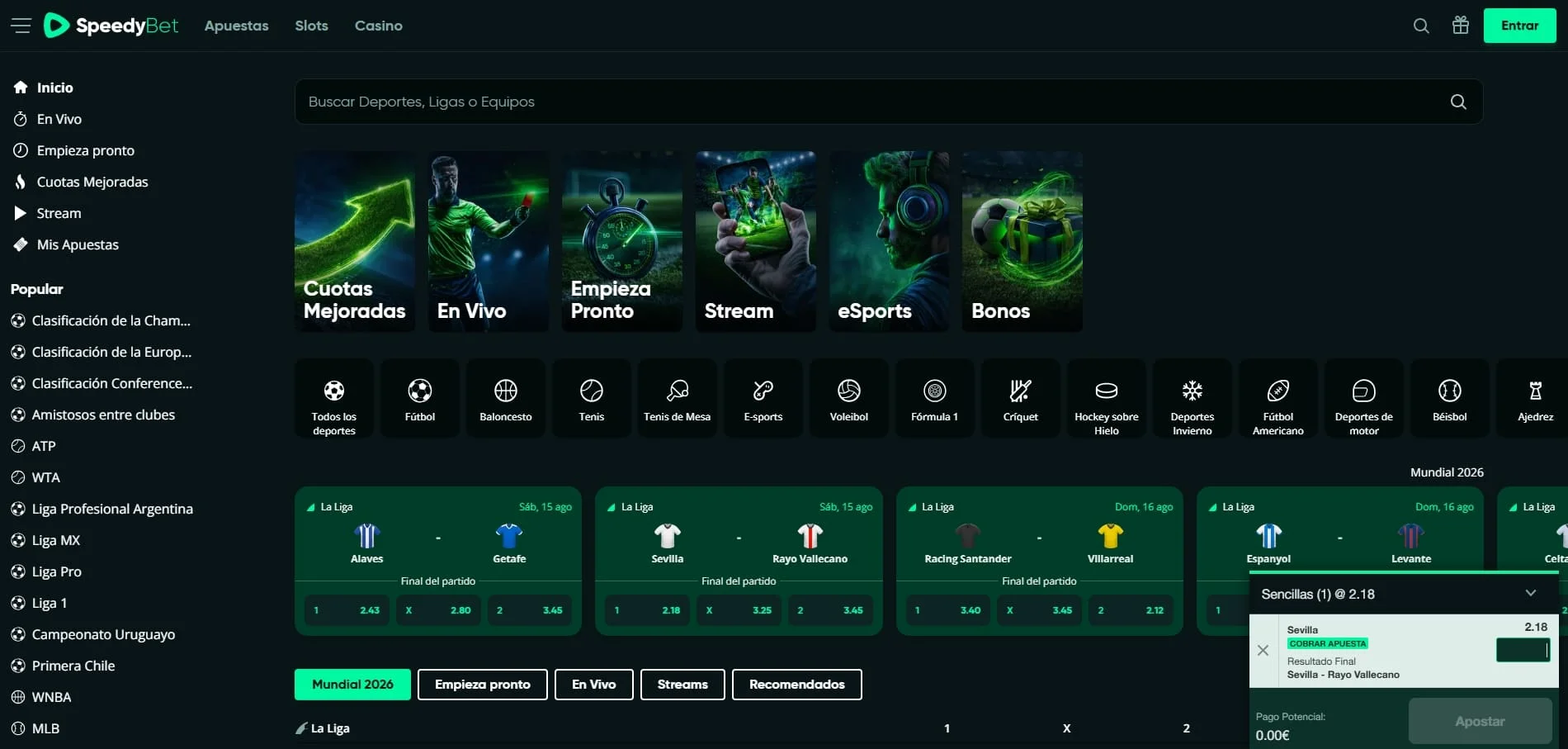Focus the Buscar Deportes search field
Screen dimensions: 1568x749
(x=889, y=102)
